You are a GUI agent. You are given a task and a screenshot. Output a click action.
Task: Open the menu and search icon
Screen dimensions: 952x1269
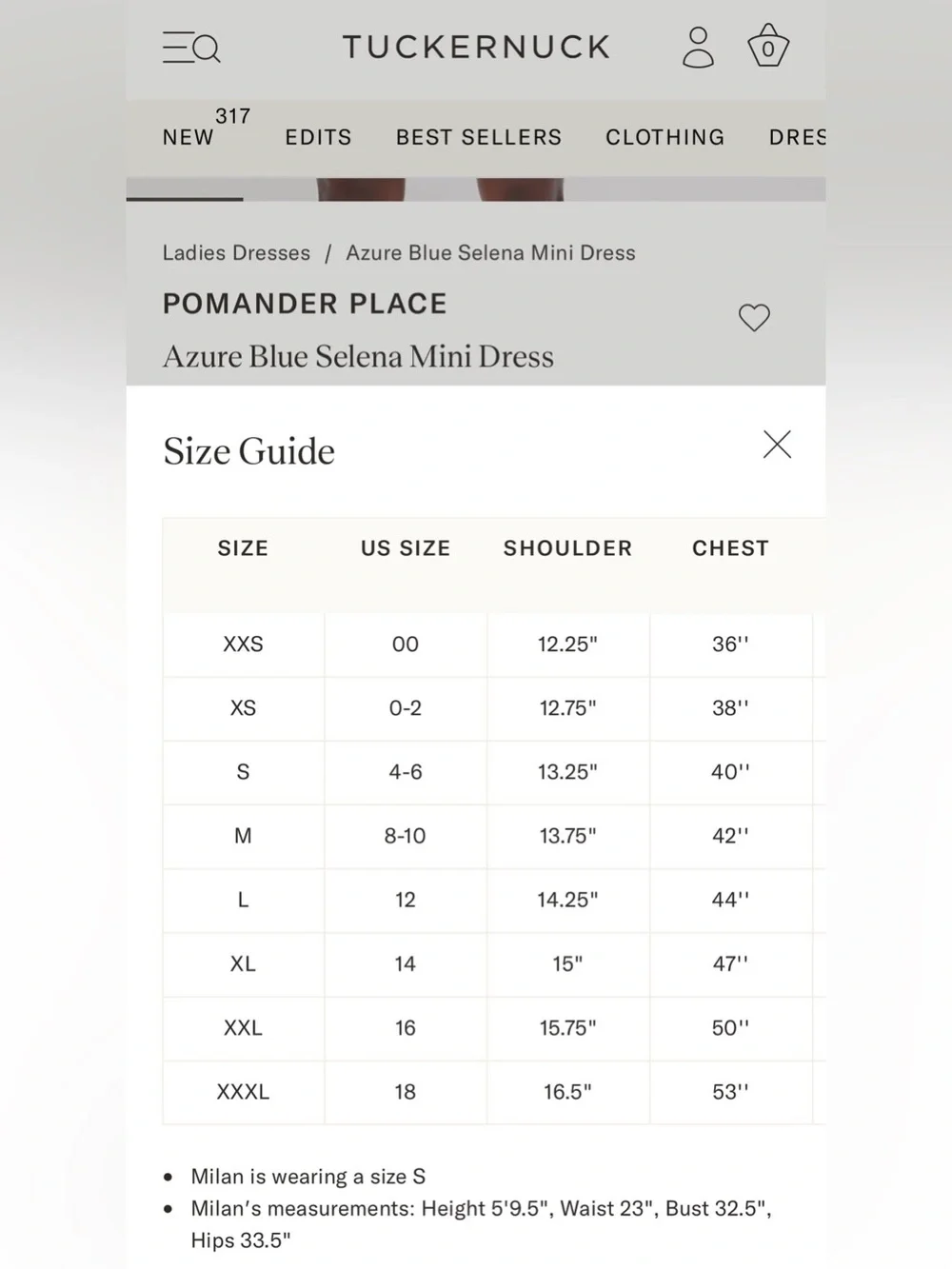click(x=191, y=47)
